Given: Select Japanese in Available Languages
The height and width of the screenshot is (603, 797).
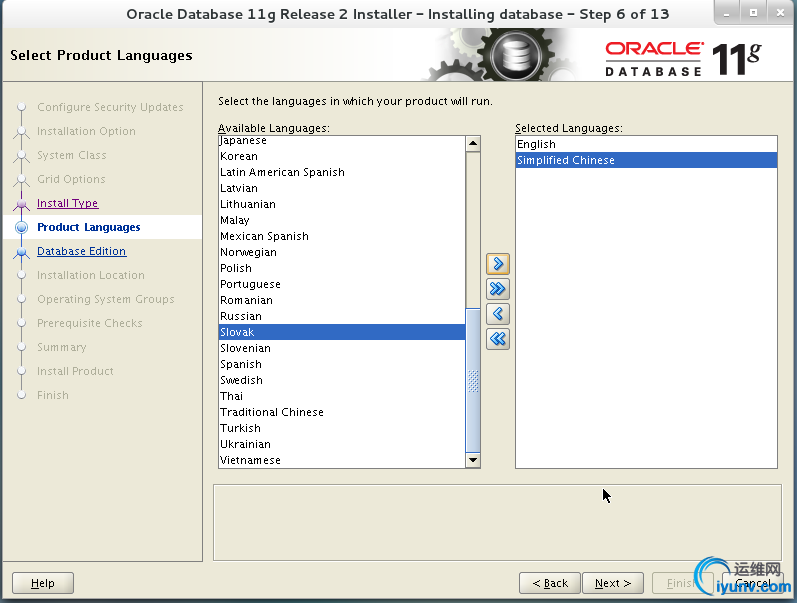Looking at the screenshot, I should point(342,141).
